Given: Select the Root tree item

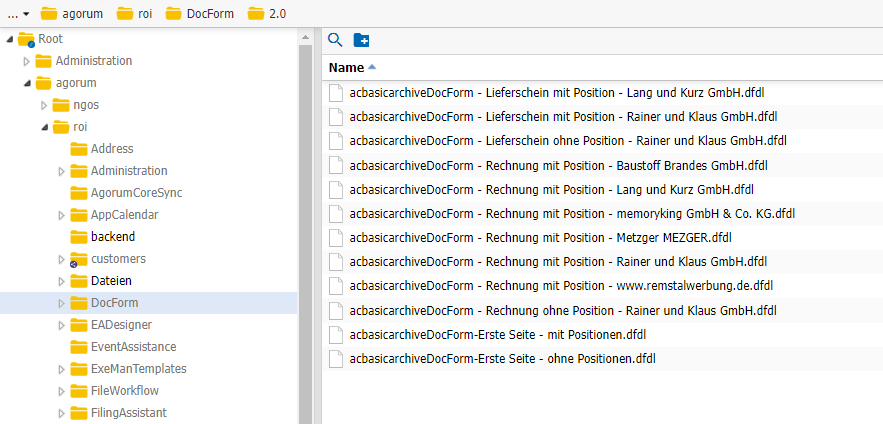Looking at the screenshot, I should (x=51, y=39).
